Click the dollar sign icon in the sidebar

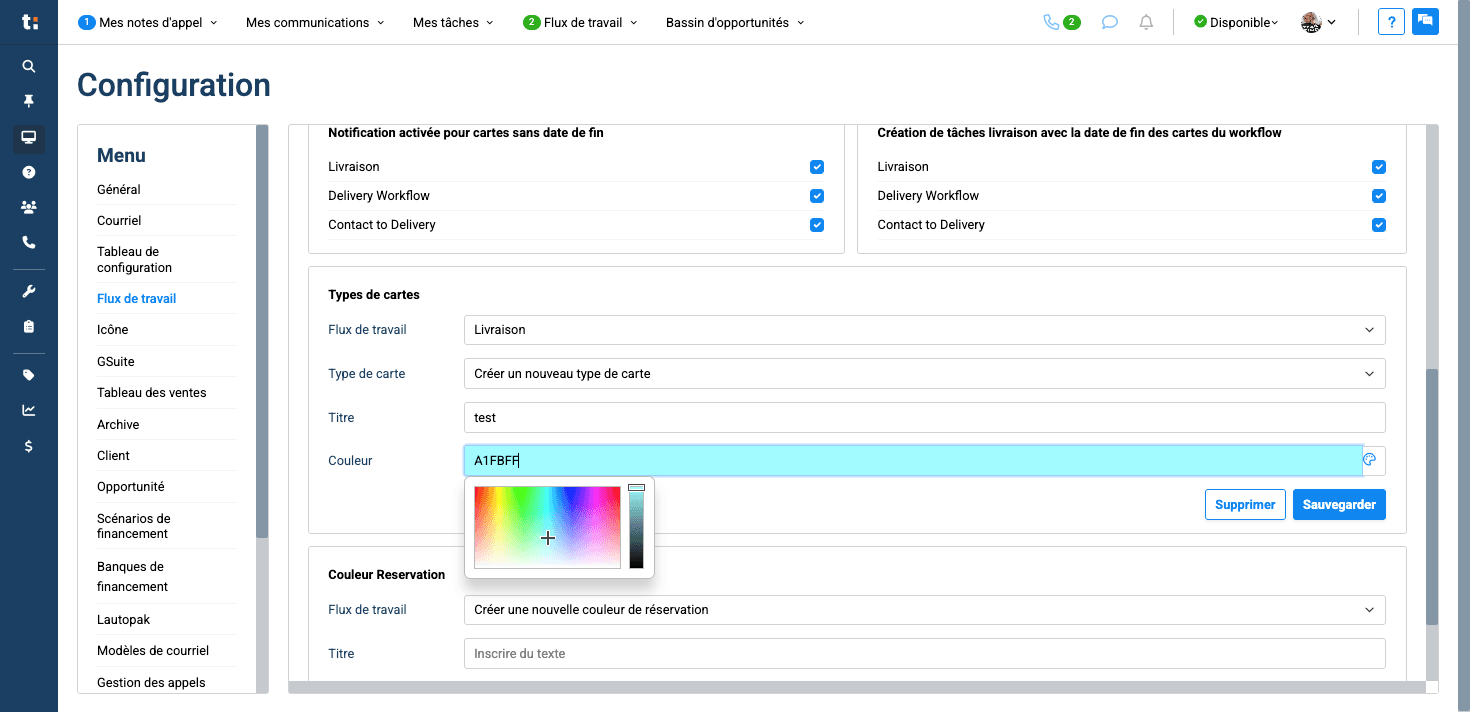pyautogui.click(x=29, y=446)
